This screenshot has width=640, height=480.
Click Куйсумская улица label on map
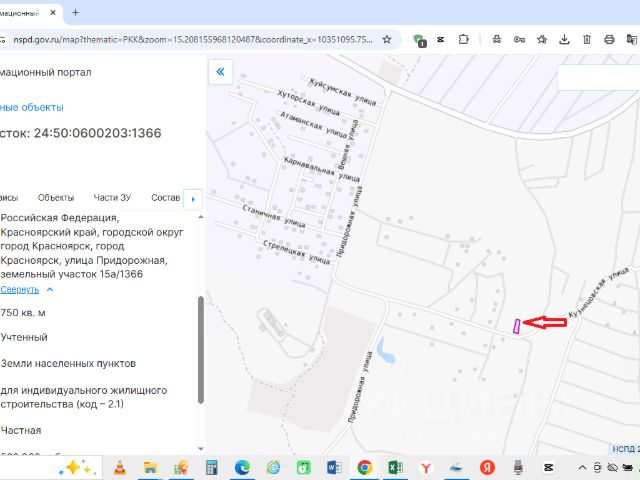(x=343, y=92)
